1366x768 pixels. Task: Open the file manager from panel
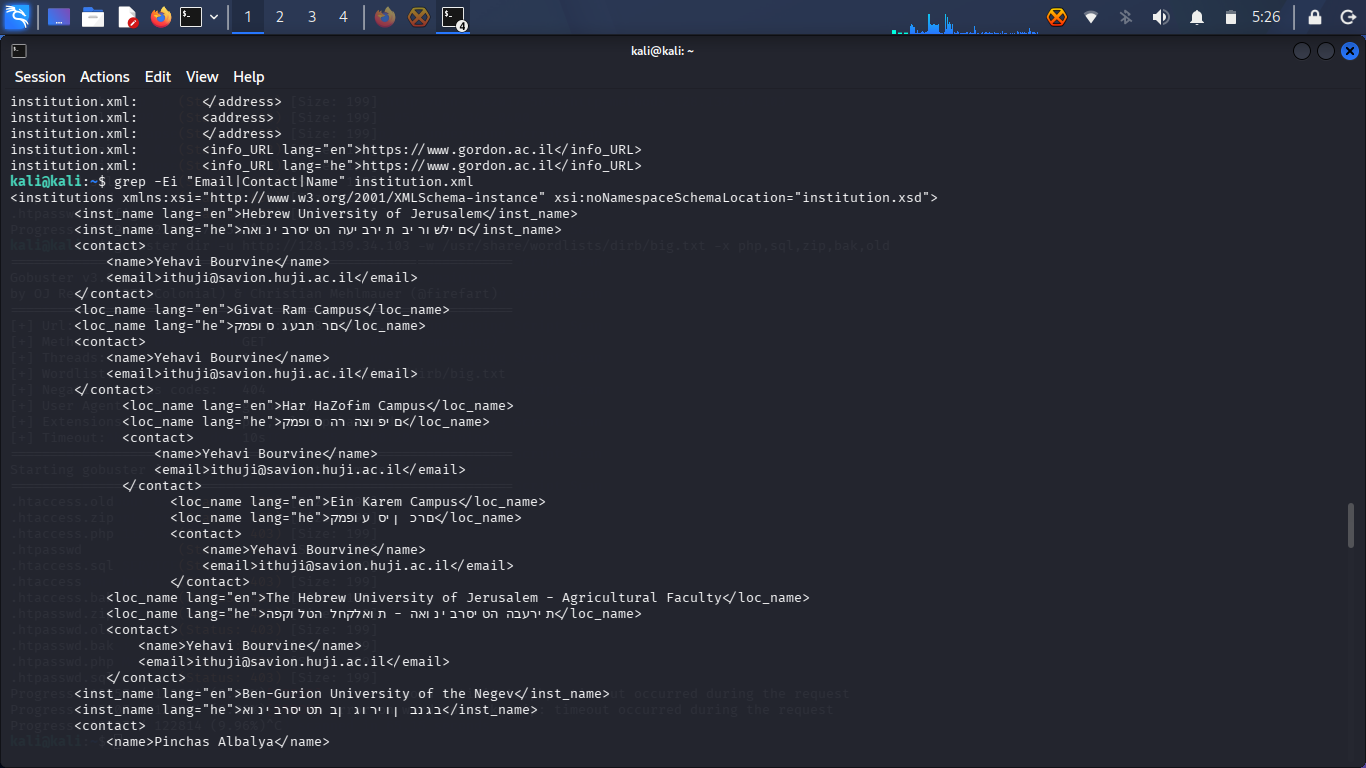coord(93,17)
